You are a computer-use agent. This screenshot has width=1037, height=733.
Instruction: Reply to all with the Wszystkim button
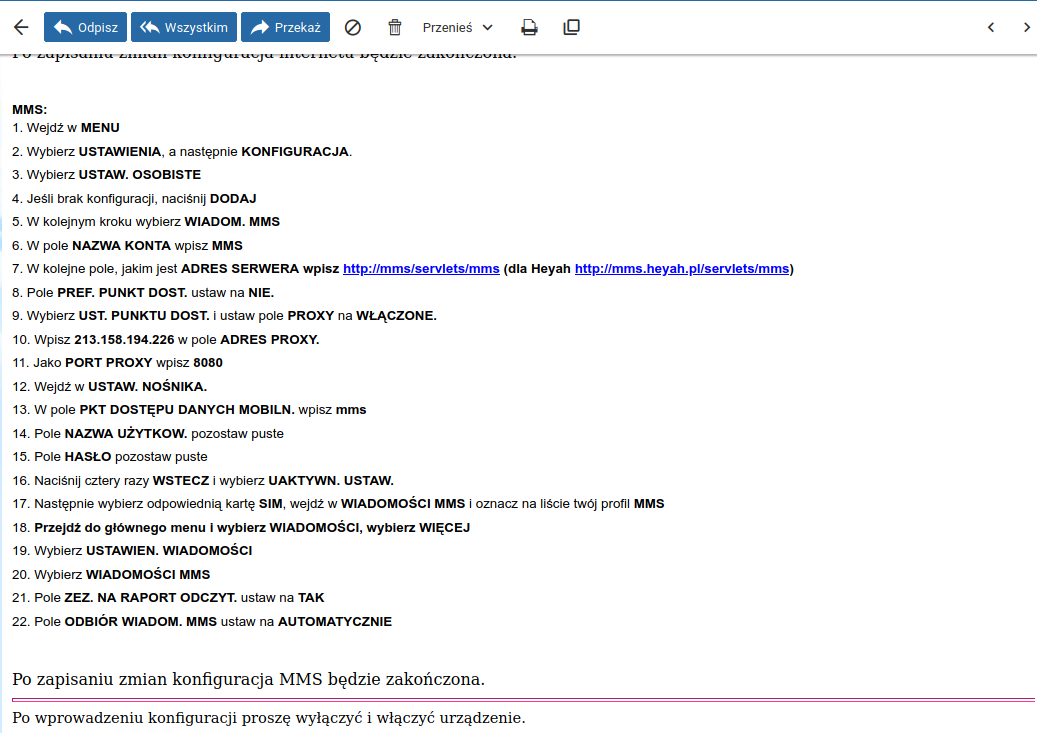click(184, 27)
